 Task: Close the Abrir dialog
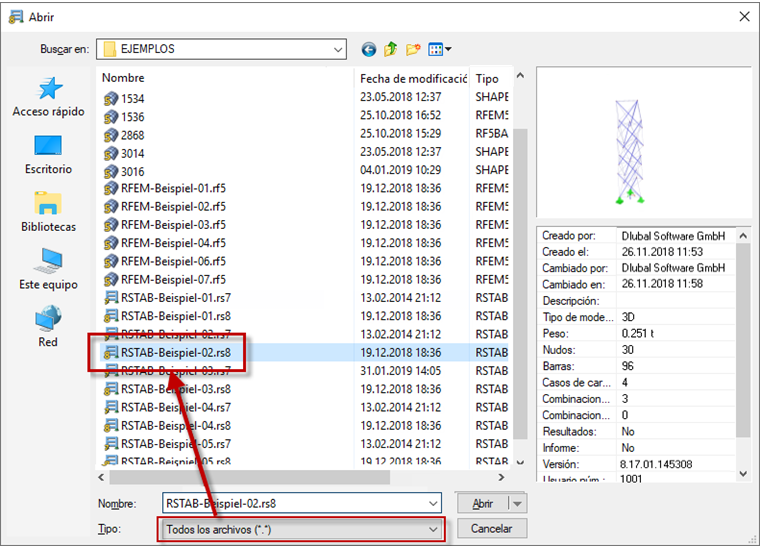click(744, 16)
